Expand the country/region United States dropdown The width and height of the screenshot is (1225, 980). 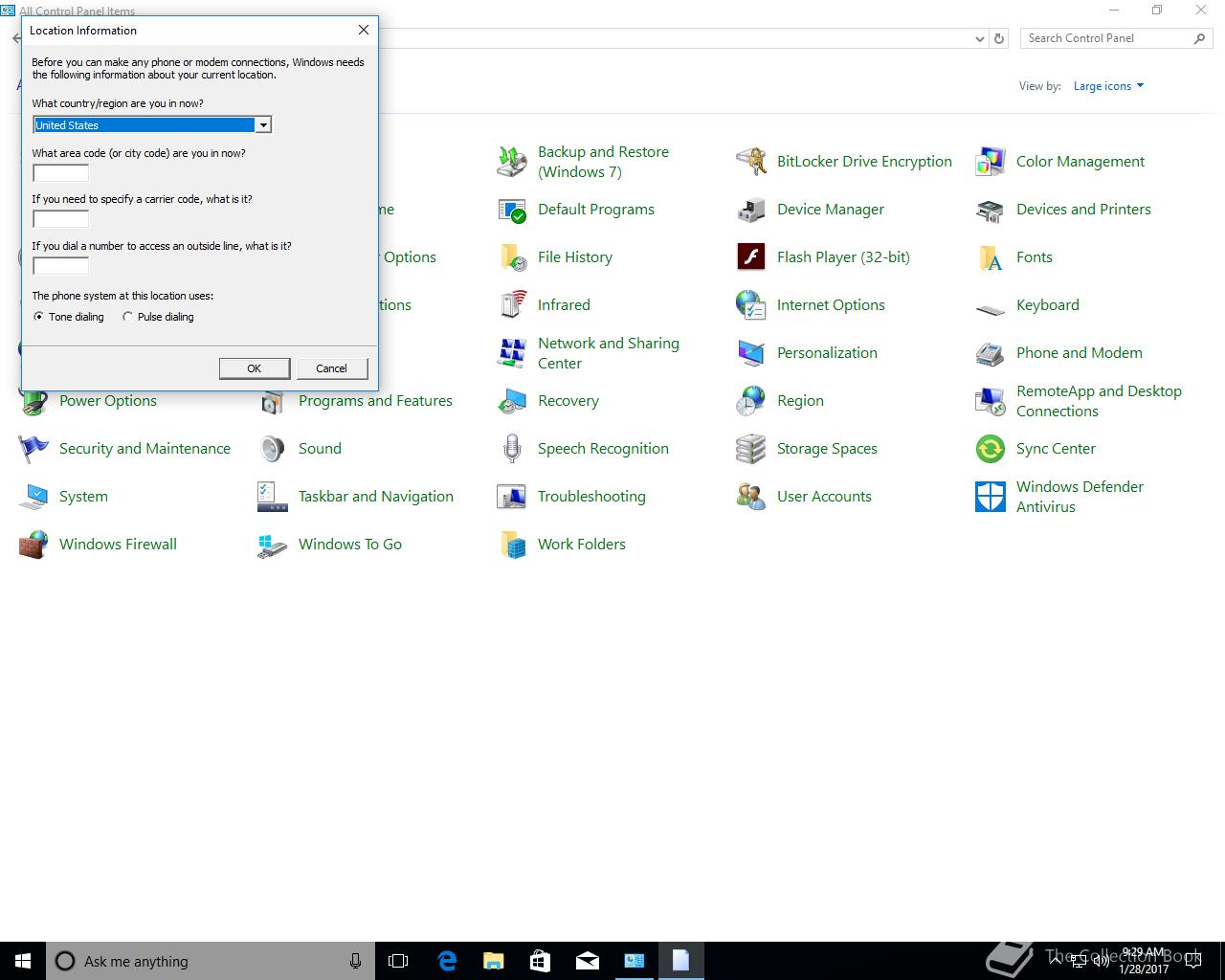(x=263, y=125)
